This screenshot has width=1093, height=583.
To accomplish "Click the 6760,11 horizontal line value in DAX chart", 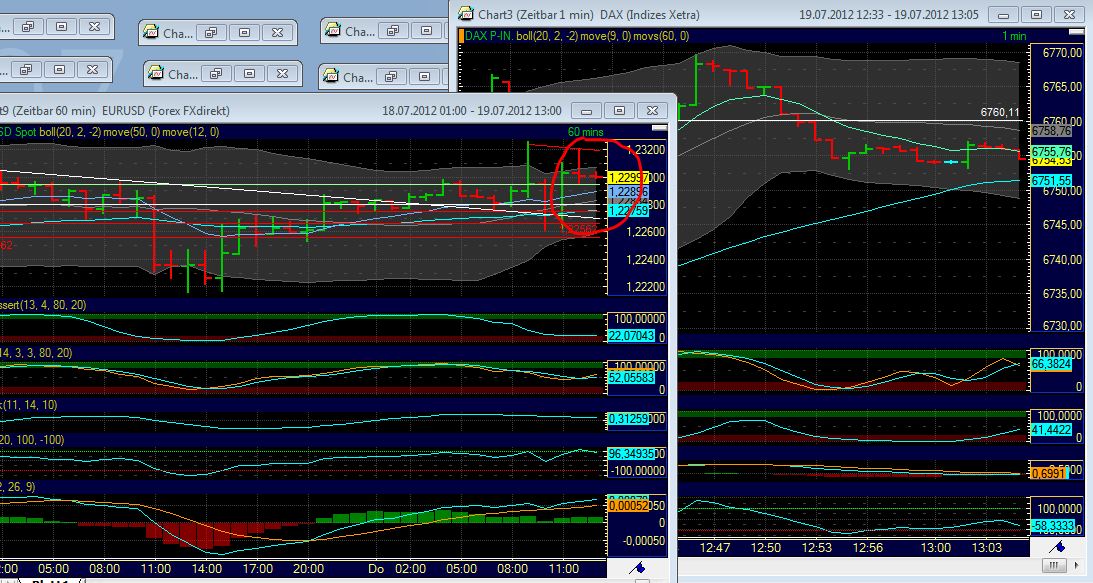I will (1000, 112).
